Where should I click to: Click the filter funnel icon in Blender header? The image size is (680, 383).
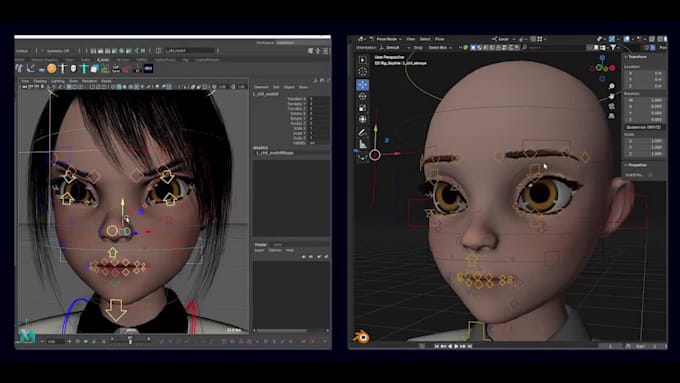coord(613,47)
